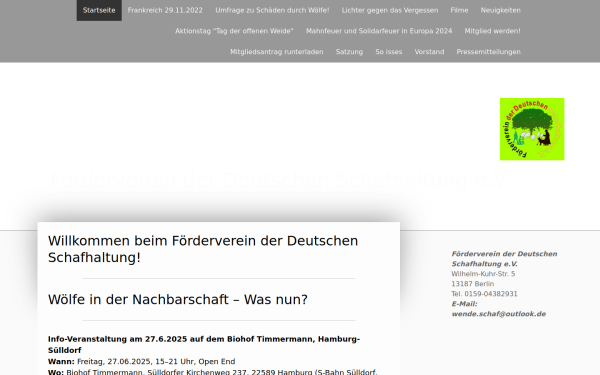Click the sidebar E-Mail: label
Image resolution: width=600 pixels, height=375 pixels.
(464, 304)
